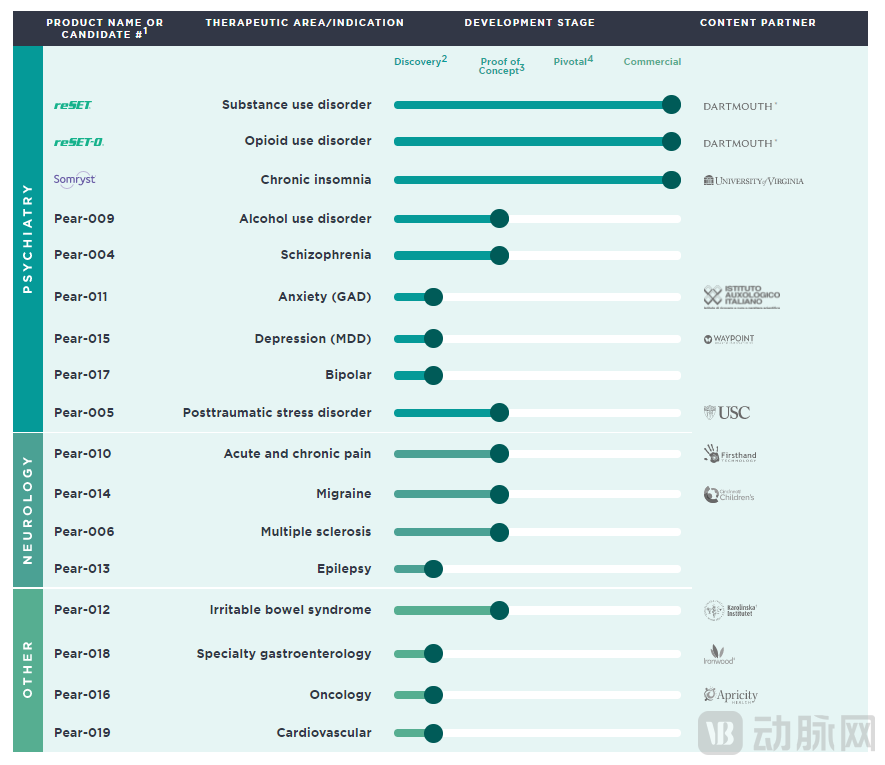Screen dimensions: 885x765
Task: Click the Therapeutic Area/Indication header
Action: point(304,23)
